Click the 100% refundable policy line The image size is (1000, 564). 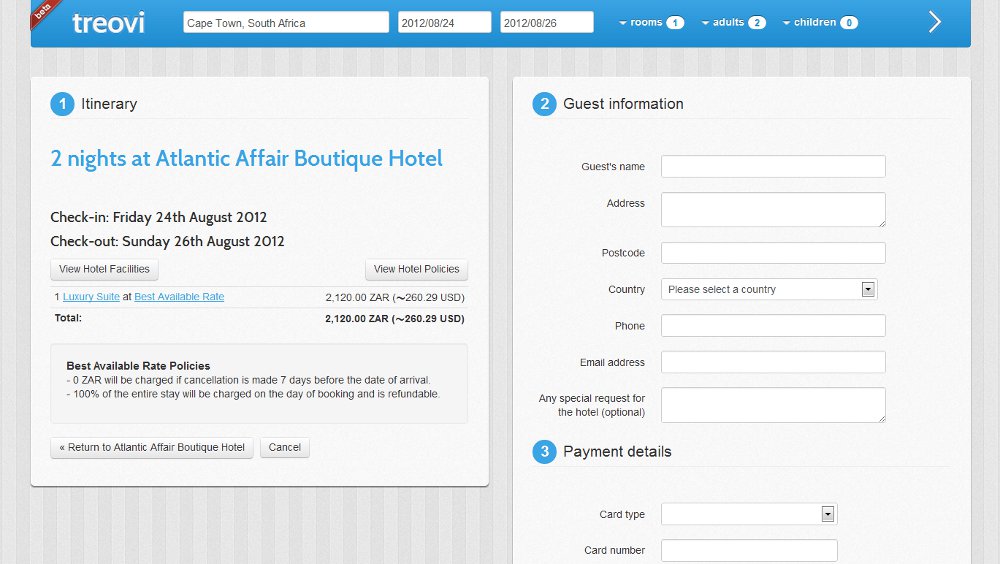tap(253, 394)
